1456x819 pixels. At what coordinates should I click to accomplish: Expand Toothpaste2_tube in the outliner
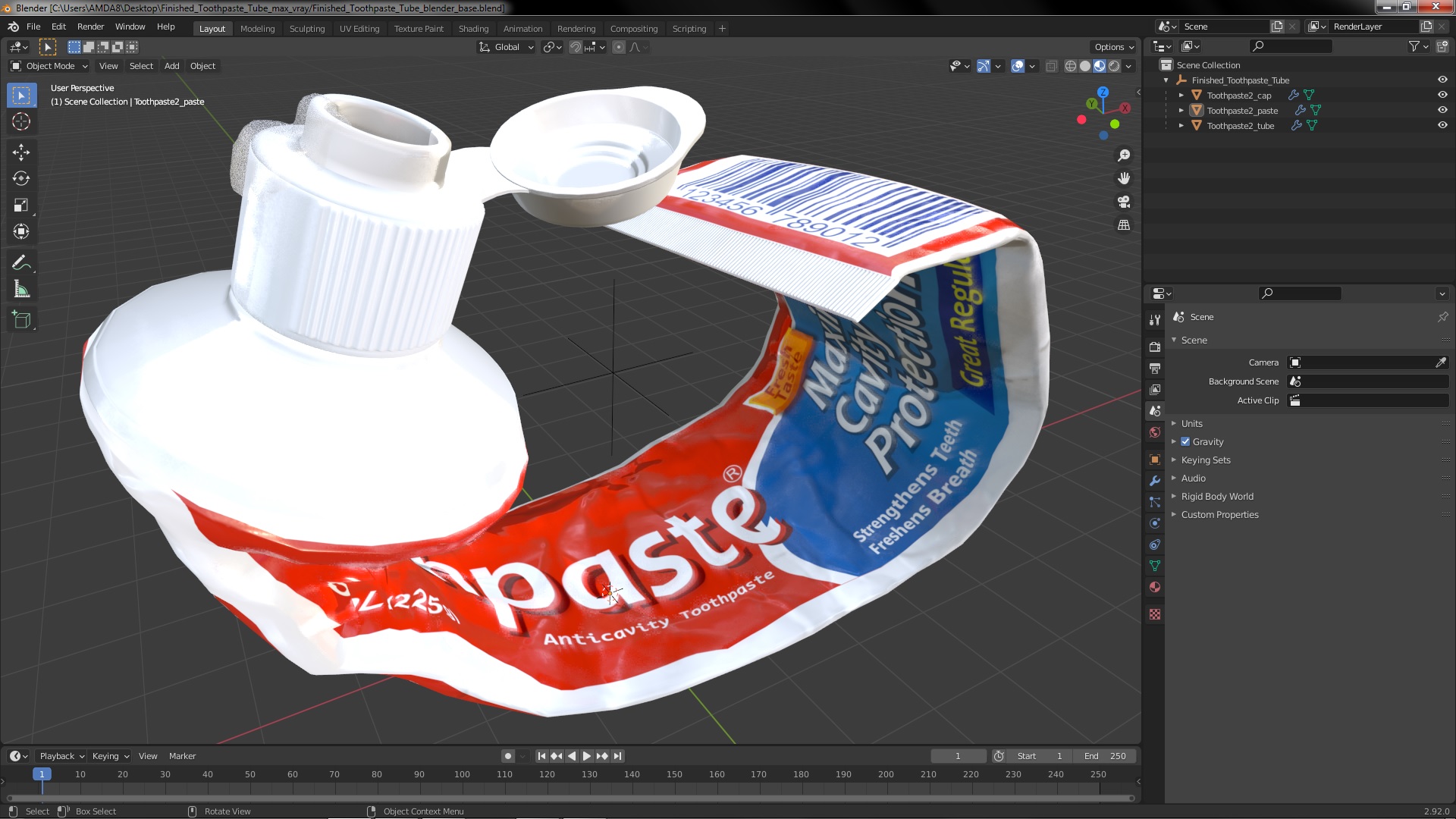coord(1181,125)
